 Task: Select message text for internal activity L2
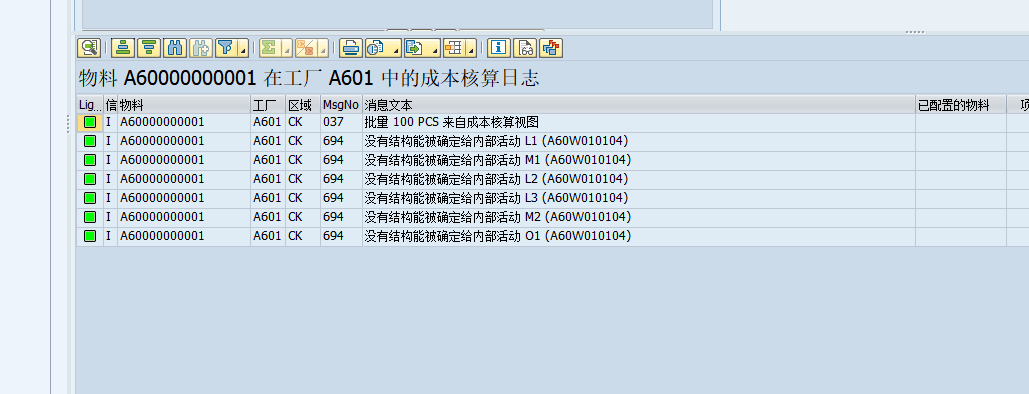pos(497,179)
